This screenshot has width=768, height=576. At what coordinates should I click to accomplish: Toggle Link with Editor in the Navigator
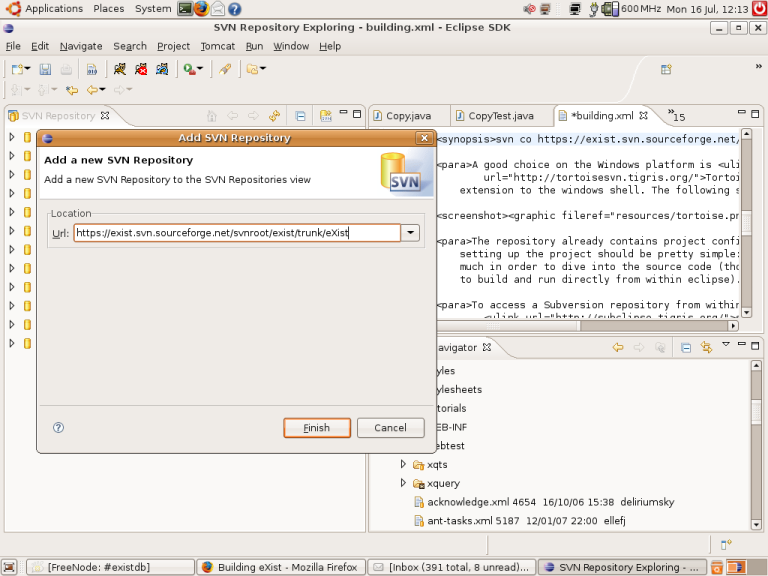[x=706, y=347]
